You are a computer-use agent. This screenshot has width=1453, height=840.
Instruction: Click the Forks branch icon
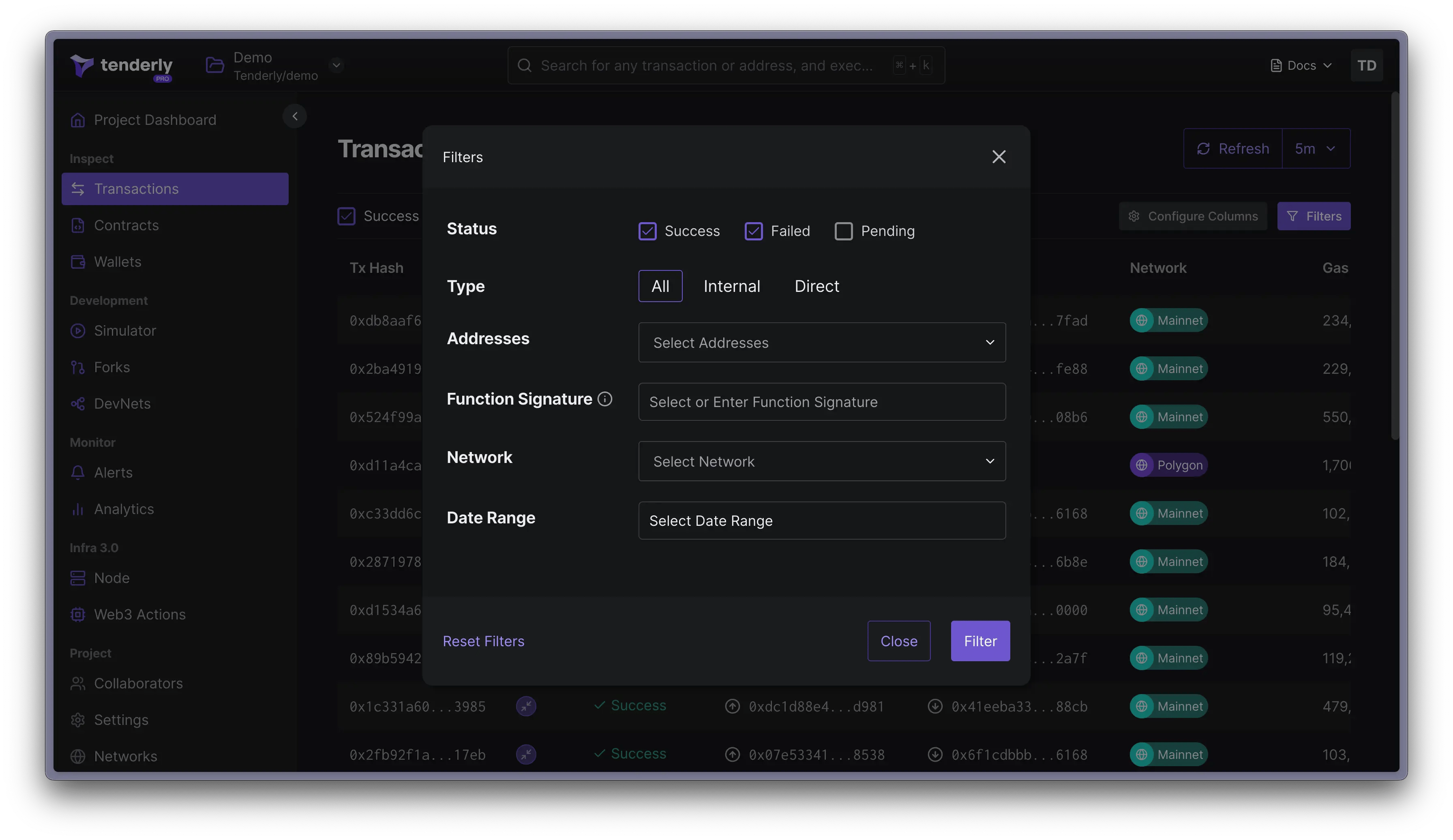tap(78, 367)
